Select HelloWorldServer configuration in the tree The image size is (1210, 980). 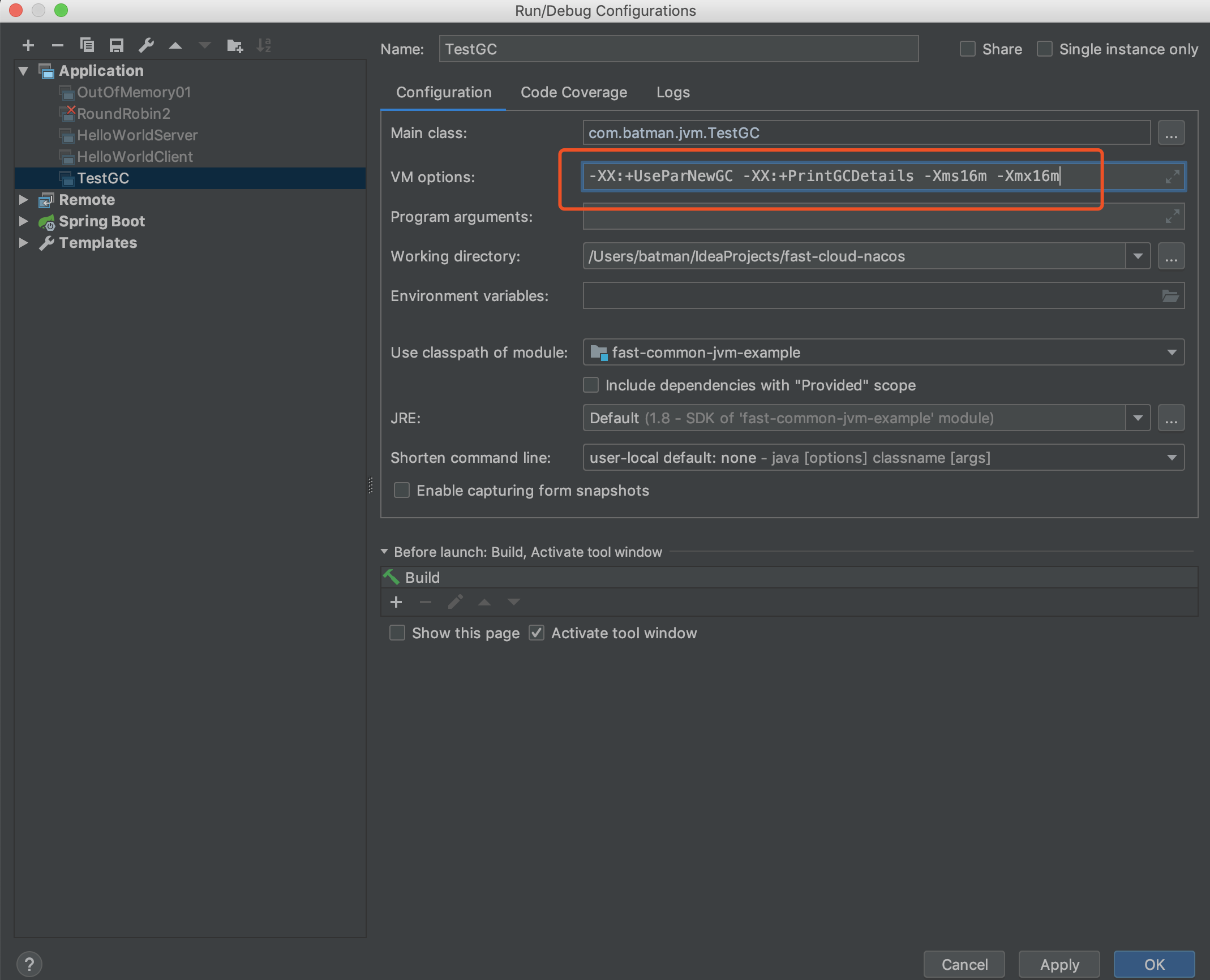[137, 135]
